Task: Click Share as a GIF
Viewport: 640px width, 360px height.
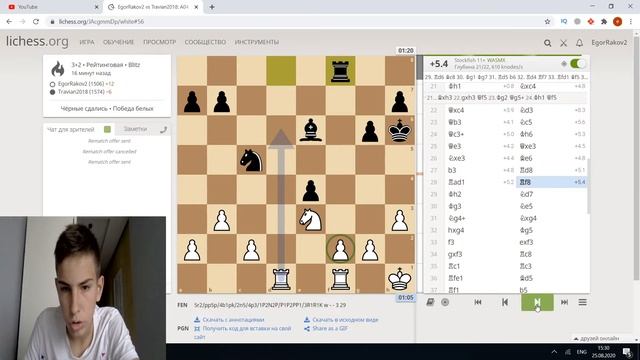Action: click(326, 328)
